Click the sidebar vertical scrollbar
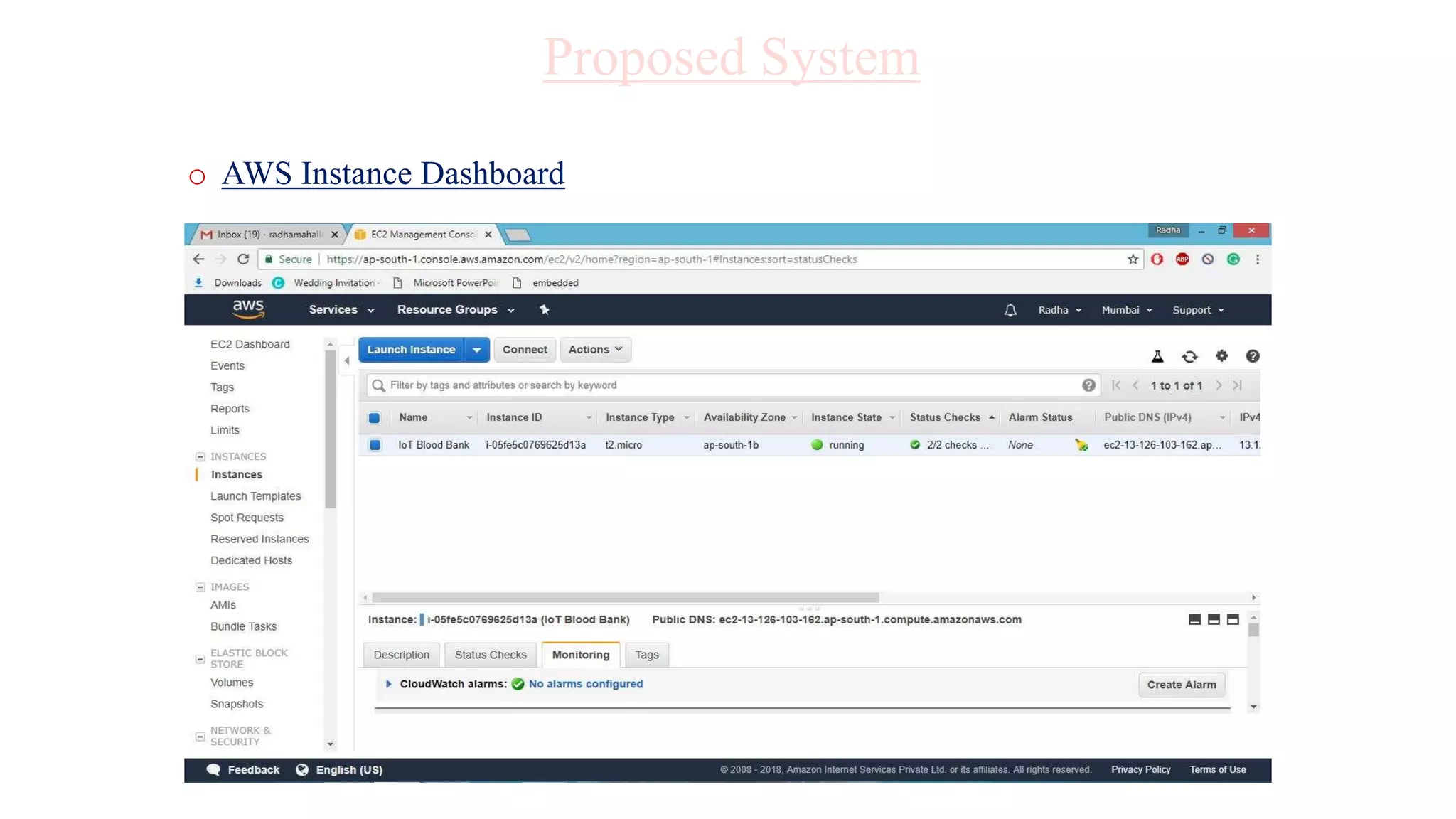This screenshot has height=819, width=1456. [x=330, y=430]
